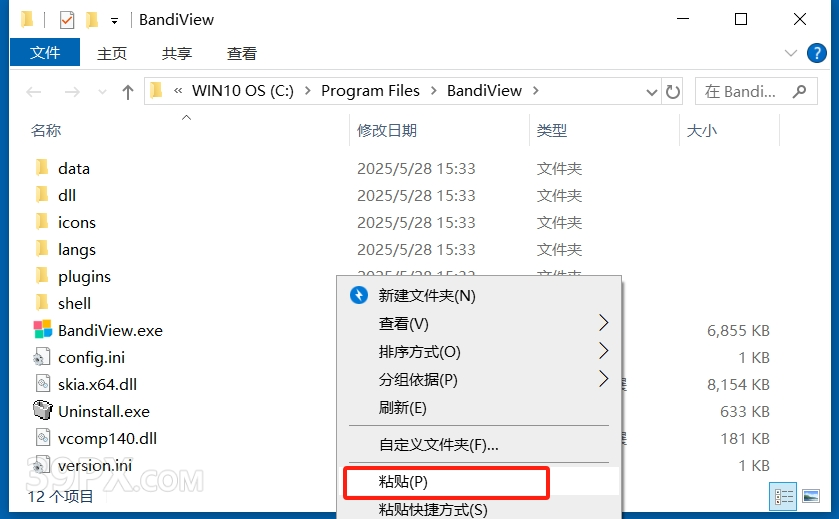Select the config.ini file name
Viewport: 839px width, 519px height.
click(x=91, y=357)
